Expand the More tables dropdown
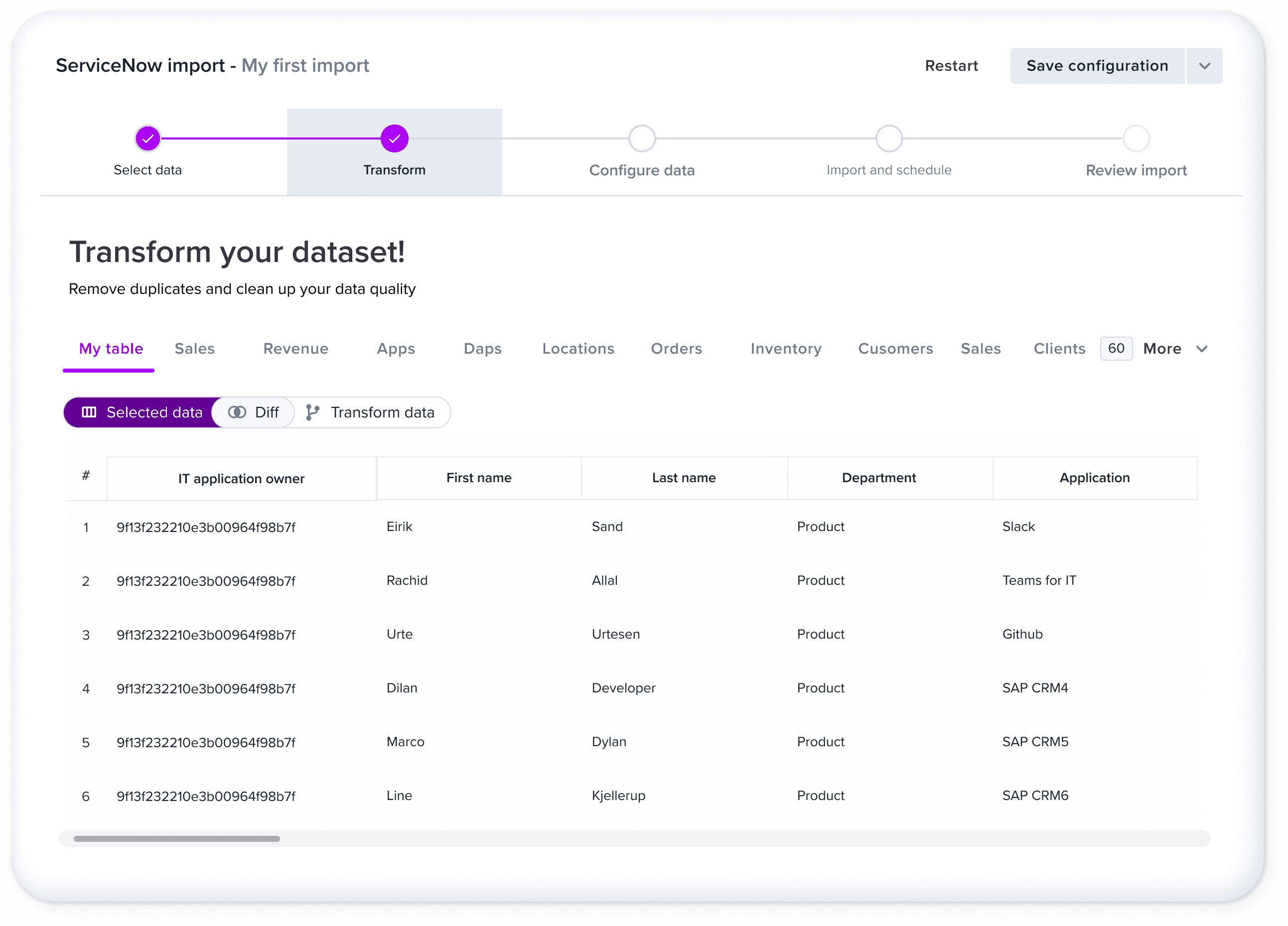 pos(1201,349)
